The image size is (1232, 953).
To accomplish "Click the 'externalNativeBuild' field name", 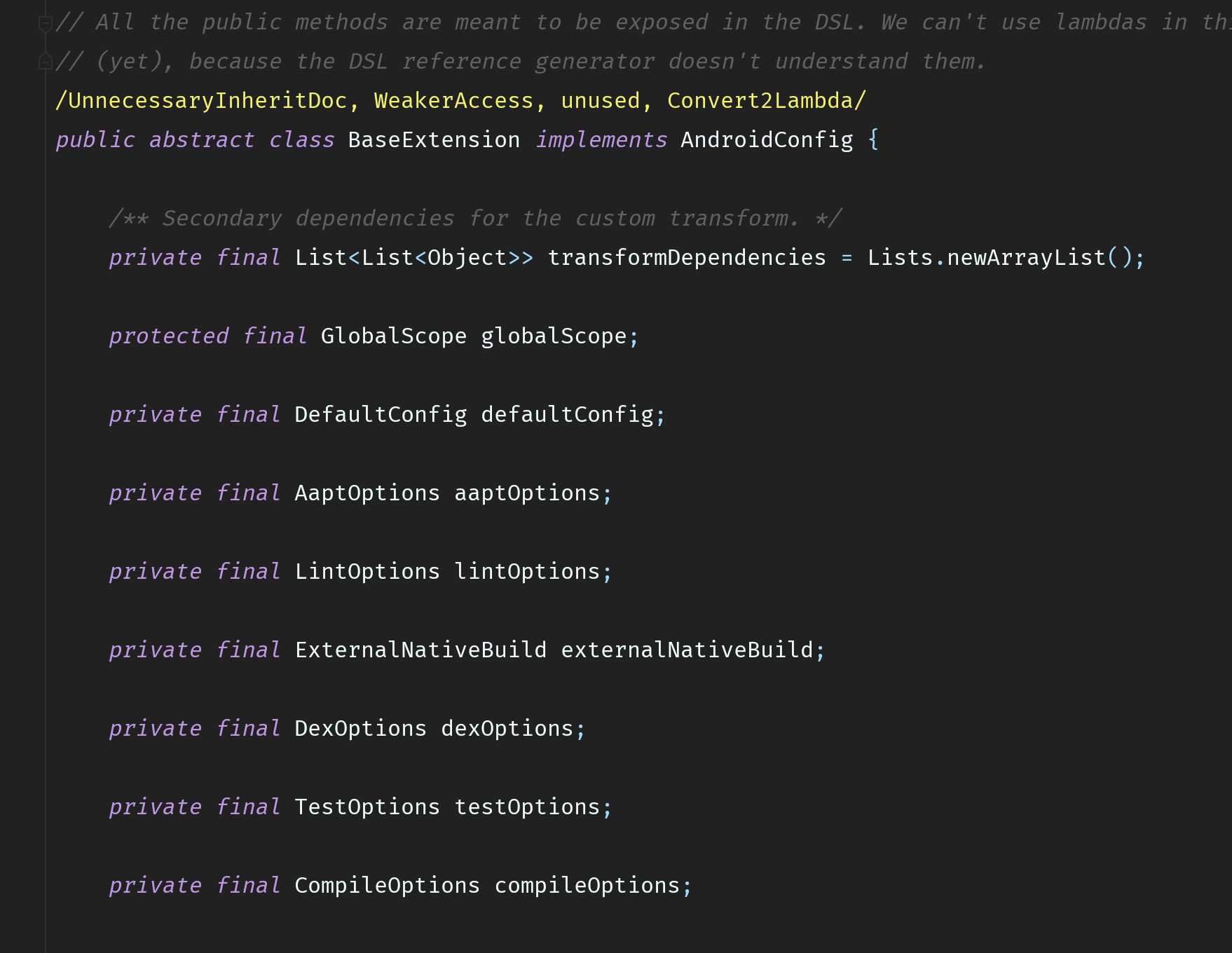I will coord(687,650).
